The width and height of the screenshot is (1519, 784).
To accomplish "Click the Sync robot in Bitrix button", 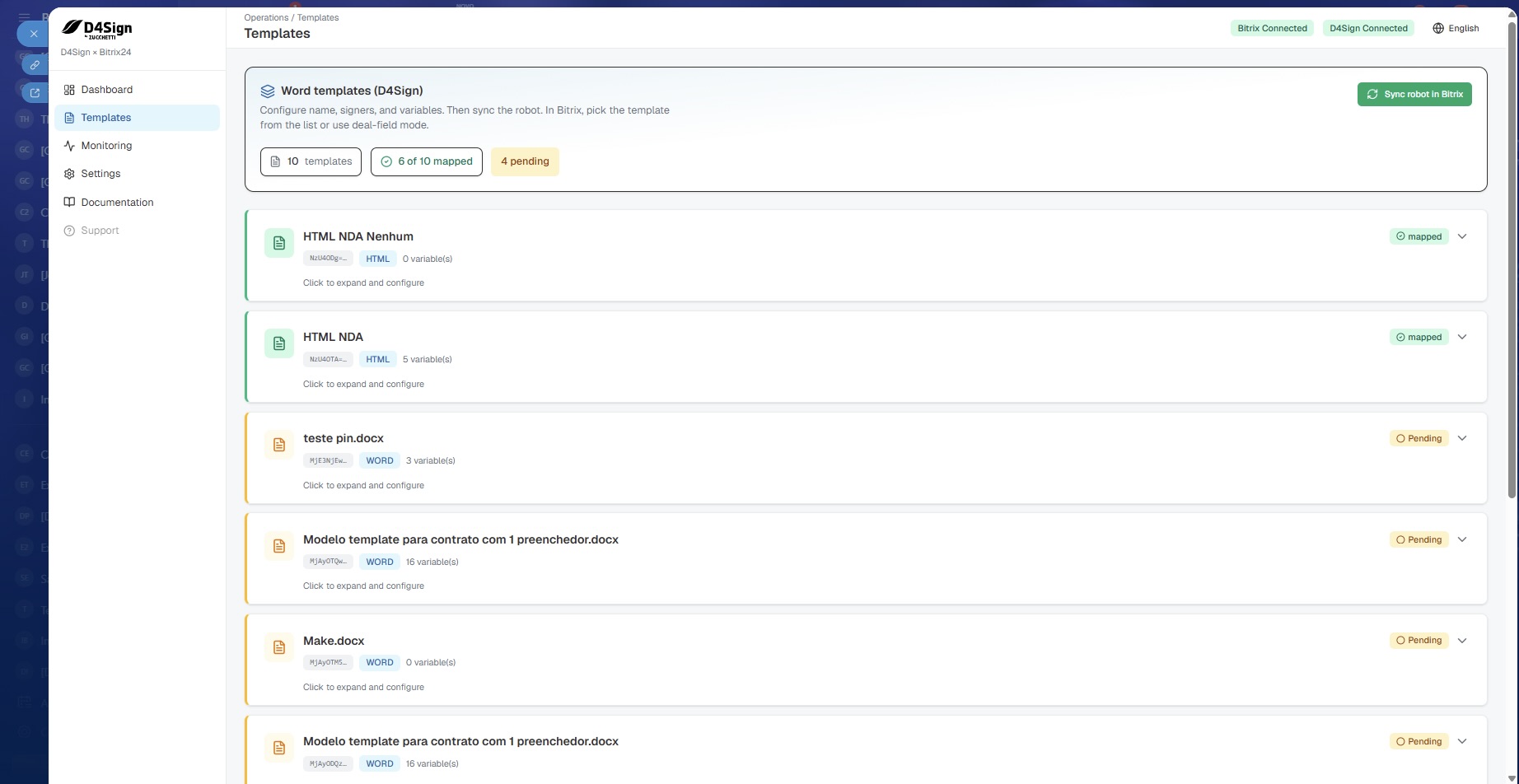I will coord(1414,94).
